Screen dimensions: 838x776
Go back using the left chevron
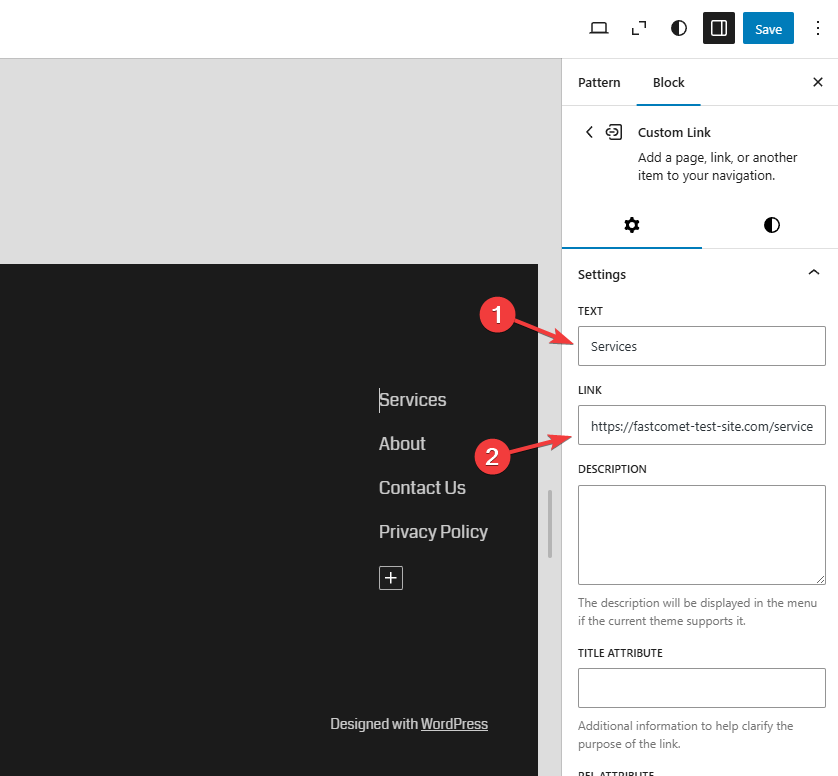589,132
